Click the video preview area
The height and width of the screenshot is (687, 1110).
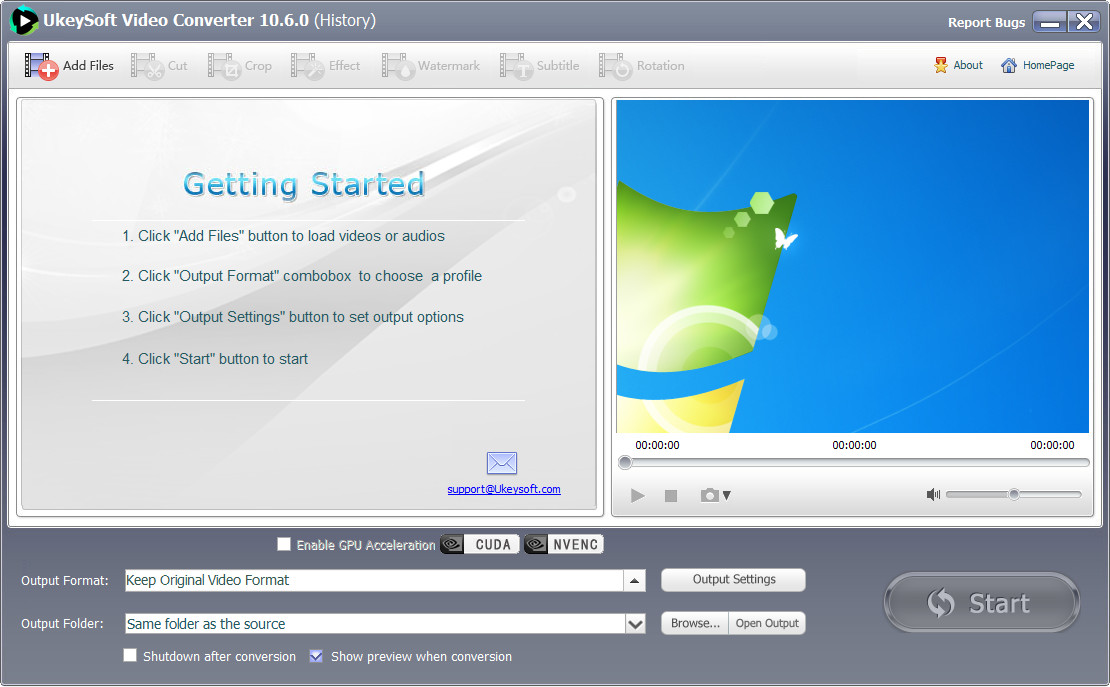pyautogui.click(x=852, y=266)
